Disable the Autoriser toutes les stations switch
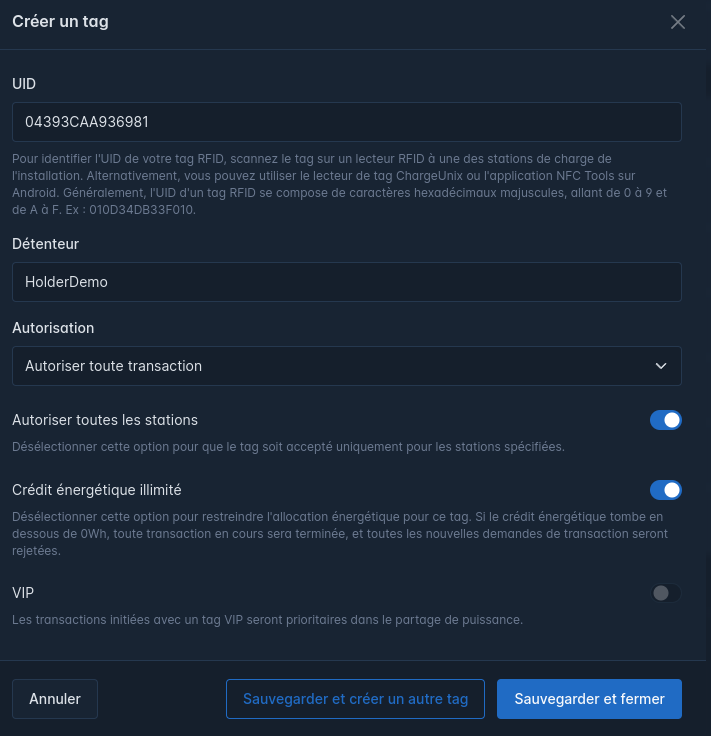 665,420
